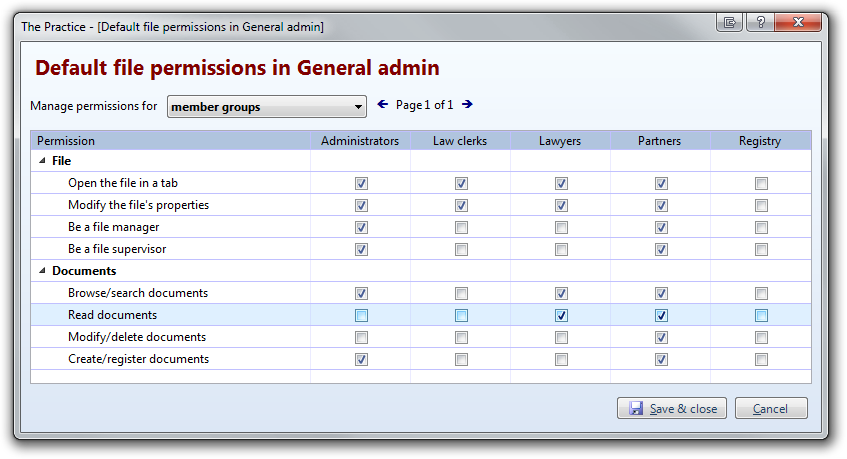This screenshot has height=459, width=847.
Task: Click the Page 1 of 1 indicator
Action: coord(425,105)
